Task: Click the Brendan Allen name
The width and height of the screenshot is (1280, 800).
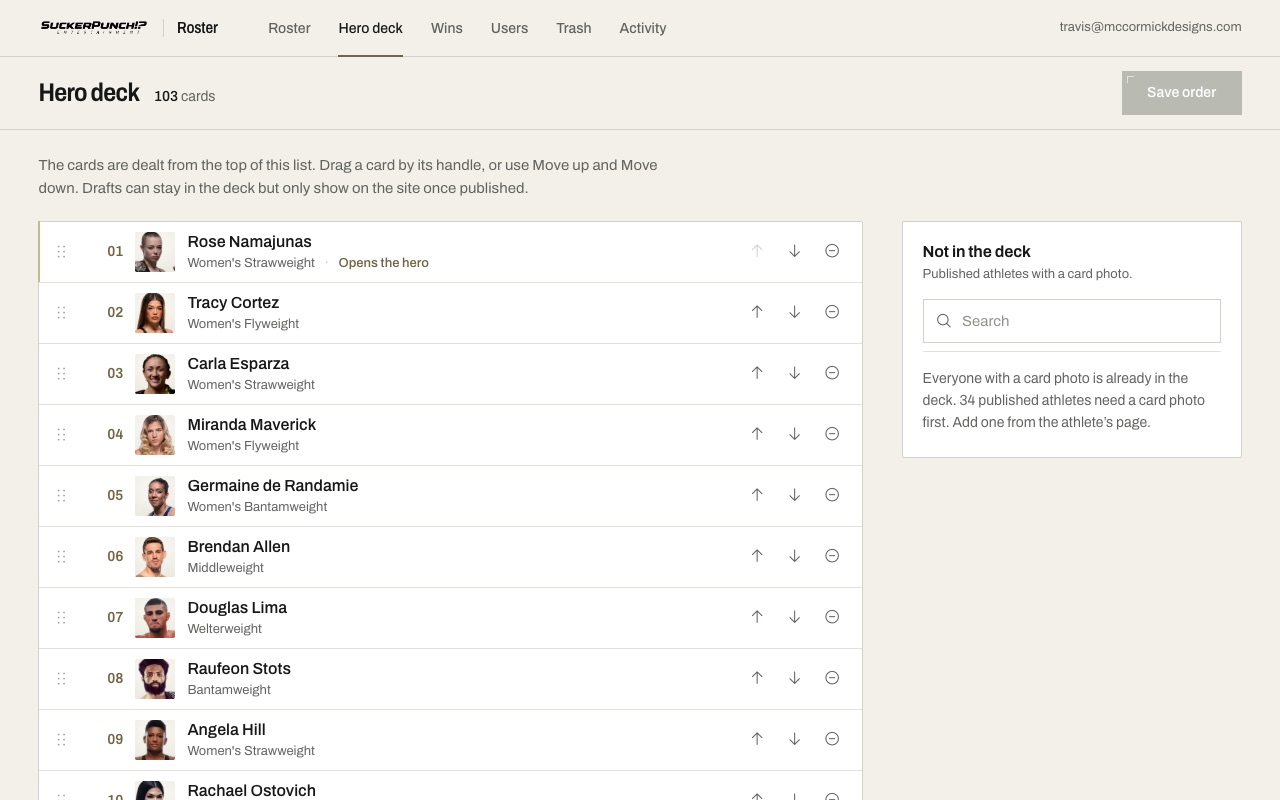Action: (x=239, y=547)
